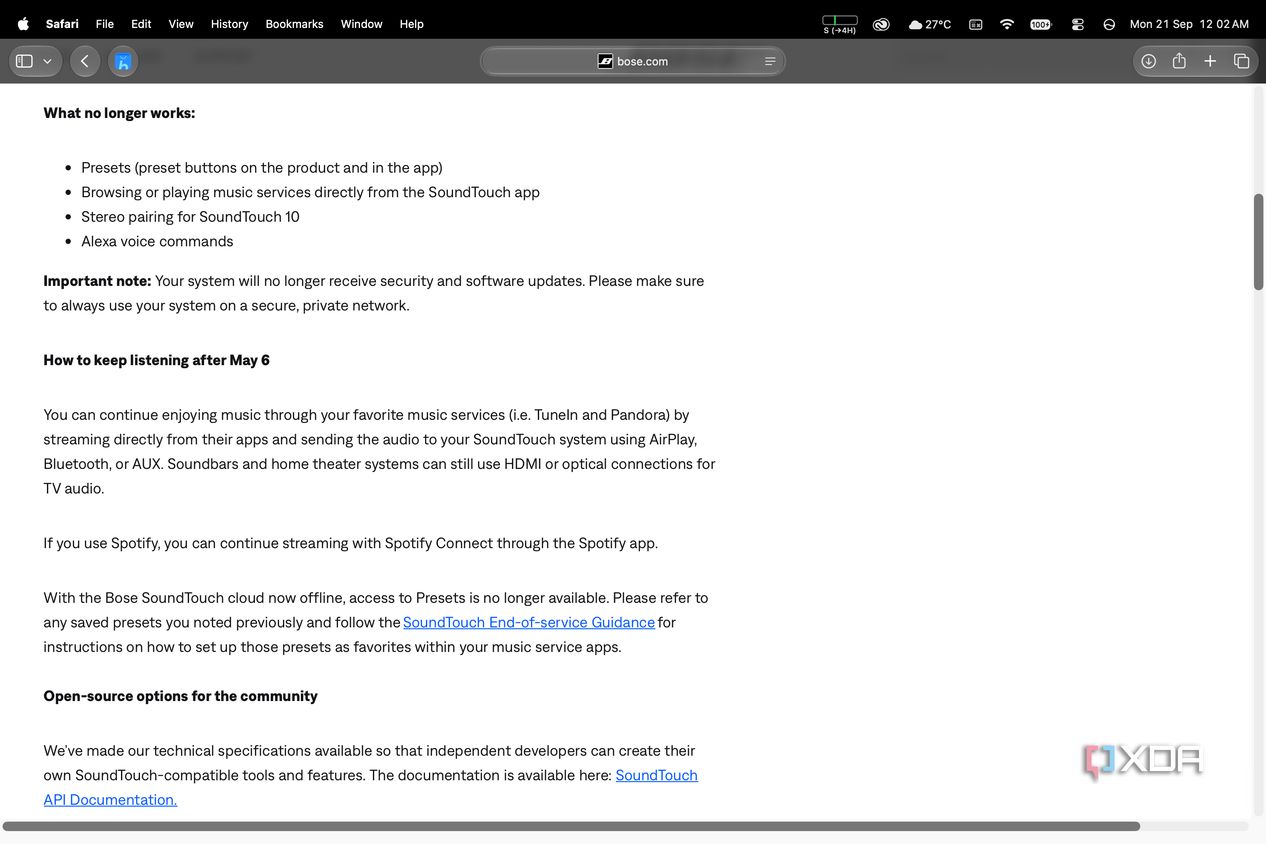Open the date and time Mon 21 Sep
The width and height of the screenshot is (1266, 844).
tap(1189, 24)
